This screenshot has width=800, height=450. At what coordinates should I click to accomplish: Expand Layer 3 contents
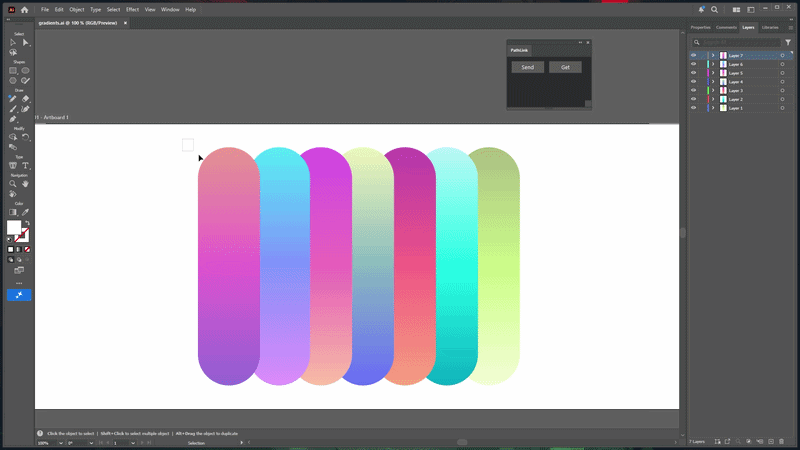pyautogui.click(x=713, y=90)
